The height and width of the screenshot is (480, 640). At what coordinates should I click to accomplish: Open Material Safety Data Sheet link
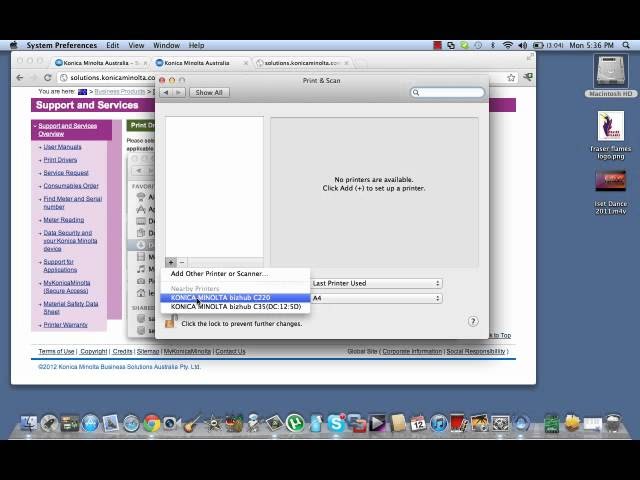pyautogui.click(x=71, y=308)
